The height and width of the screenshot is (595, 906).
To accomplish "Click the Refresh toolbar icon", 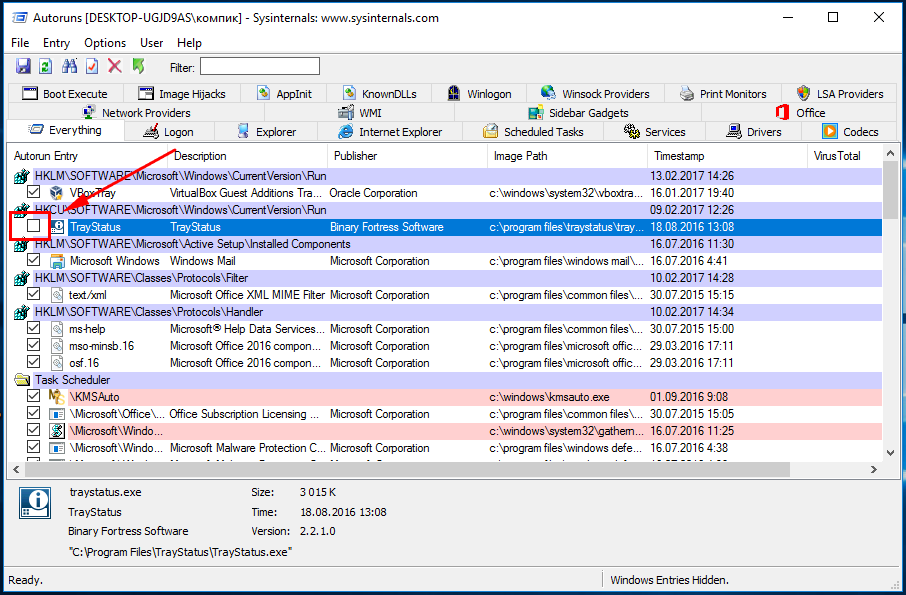I will pyautogui.click(x=46, y=66).
